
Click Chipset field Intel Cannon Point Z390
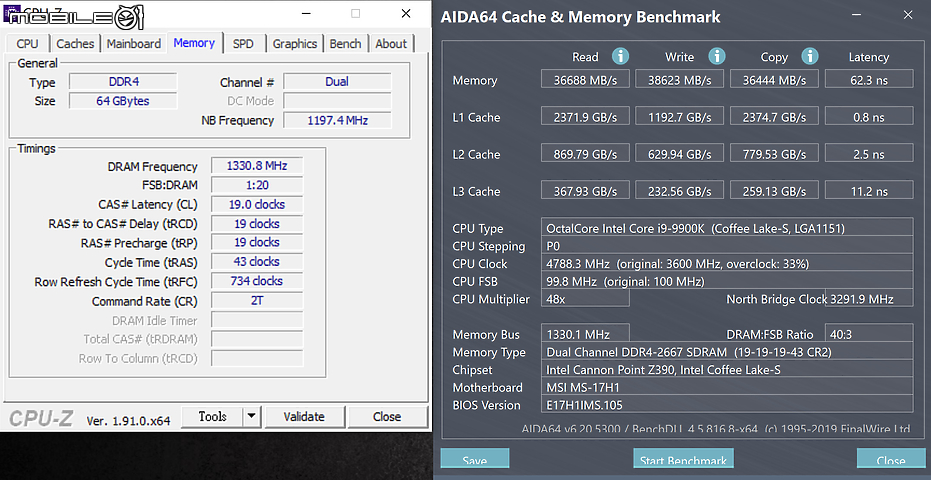coord(727,370)
